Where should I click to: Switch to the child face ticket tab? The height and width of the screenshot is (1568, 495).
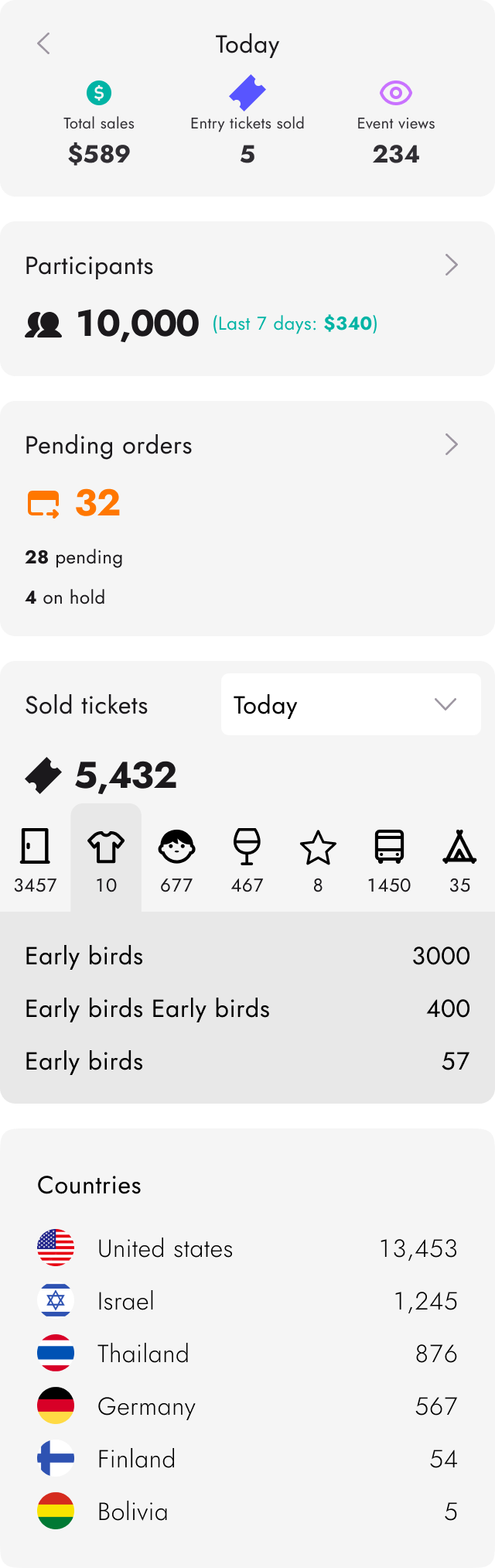[x=176, y=858]
